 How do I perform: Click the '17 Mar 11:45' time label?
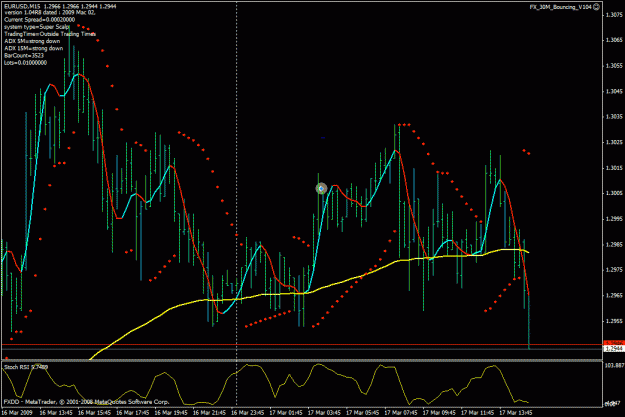[477, 413]
